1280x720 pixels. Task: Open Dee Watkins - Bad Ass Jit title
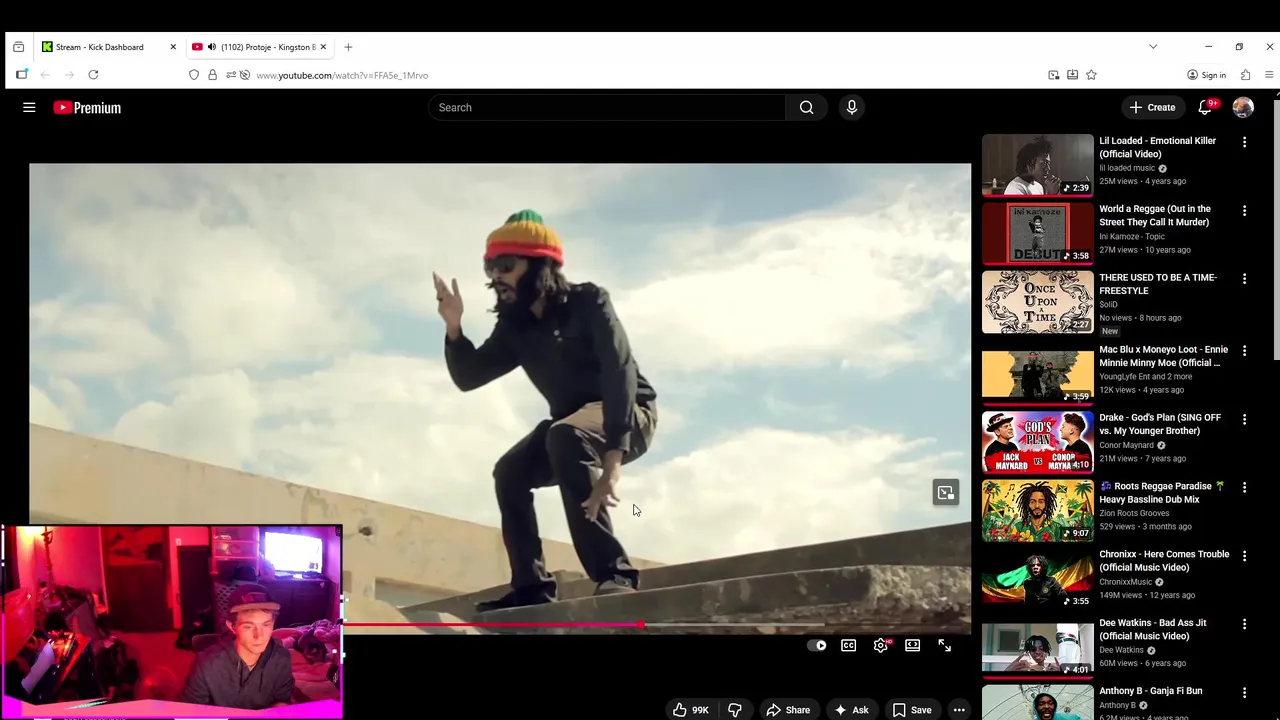click(x=1153, y=629)
